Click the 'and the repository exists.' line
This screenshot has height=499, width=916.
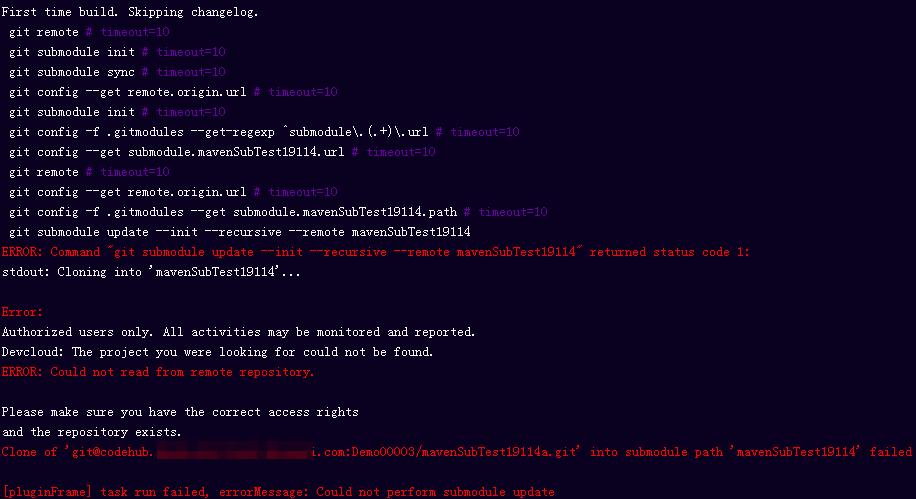coord(91,432)
